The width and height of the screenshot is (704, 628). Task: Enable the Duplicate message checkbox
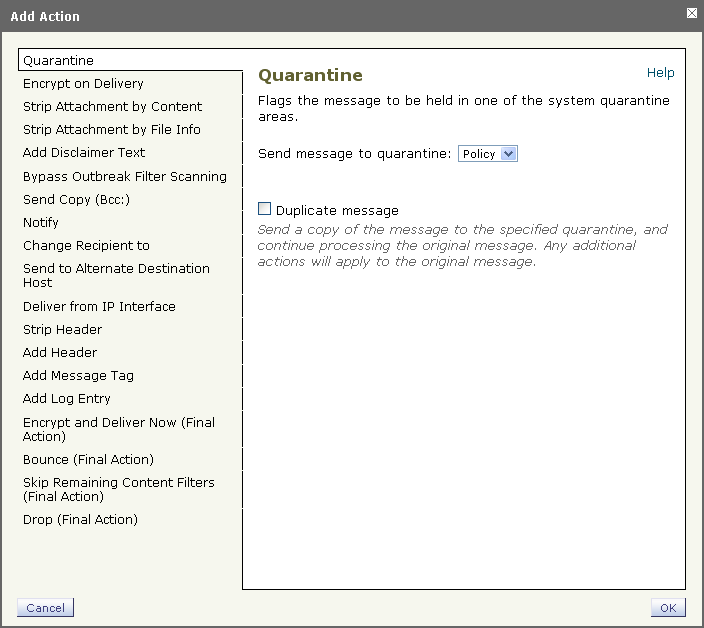click(264, 209)
